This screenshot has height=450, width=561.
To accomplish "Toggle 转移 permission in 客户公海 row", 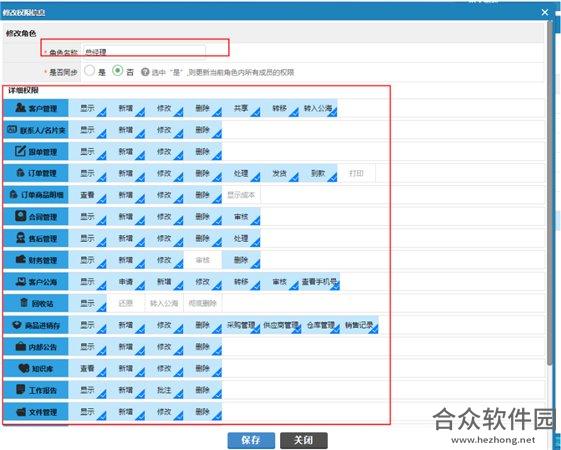I will click(241, 282).
